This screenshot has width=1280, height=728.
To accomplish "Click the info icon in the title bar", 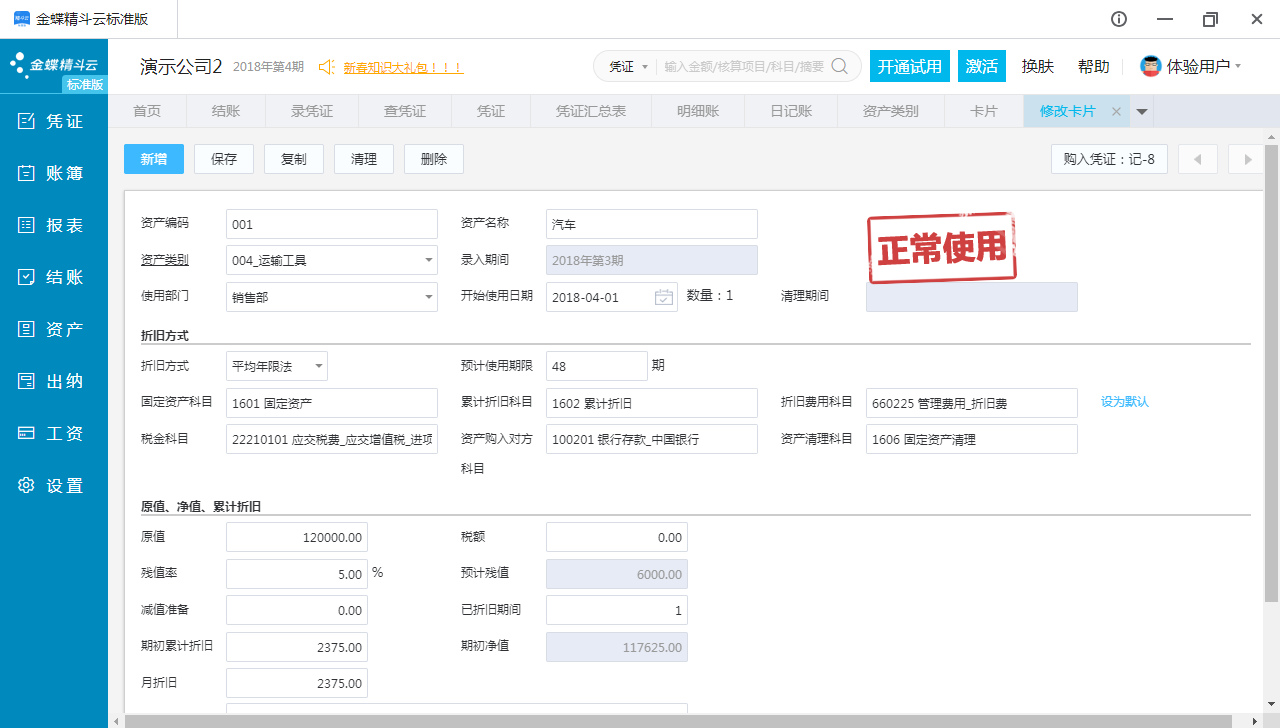I will tap(1118, 18).
